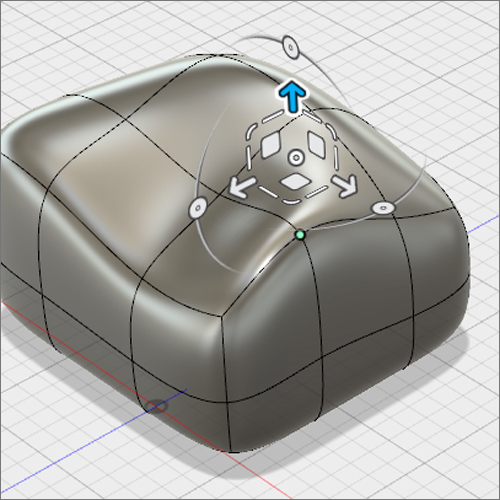Click the upper-left planar move square
The width and height of the screenshot is (500, 500).
click(271, 144)
